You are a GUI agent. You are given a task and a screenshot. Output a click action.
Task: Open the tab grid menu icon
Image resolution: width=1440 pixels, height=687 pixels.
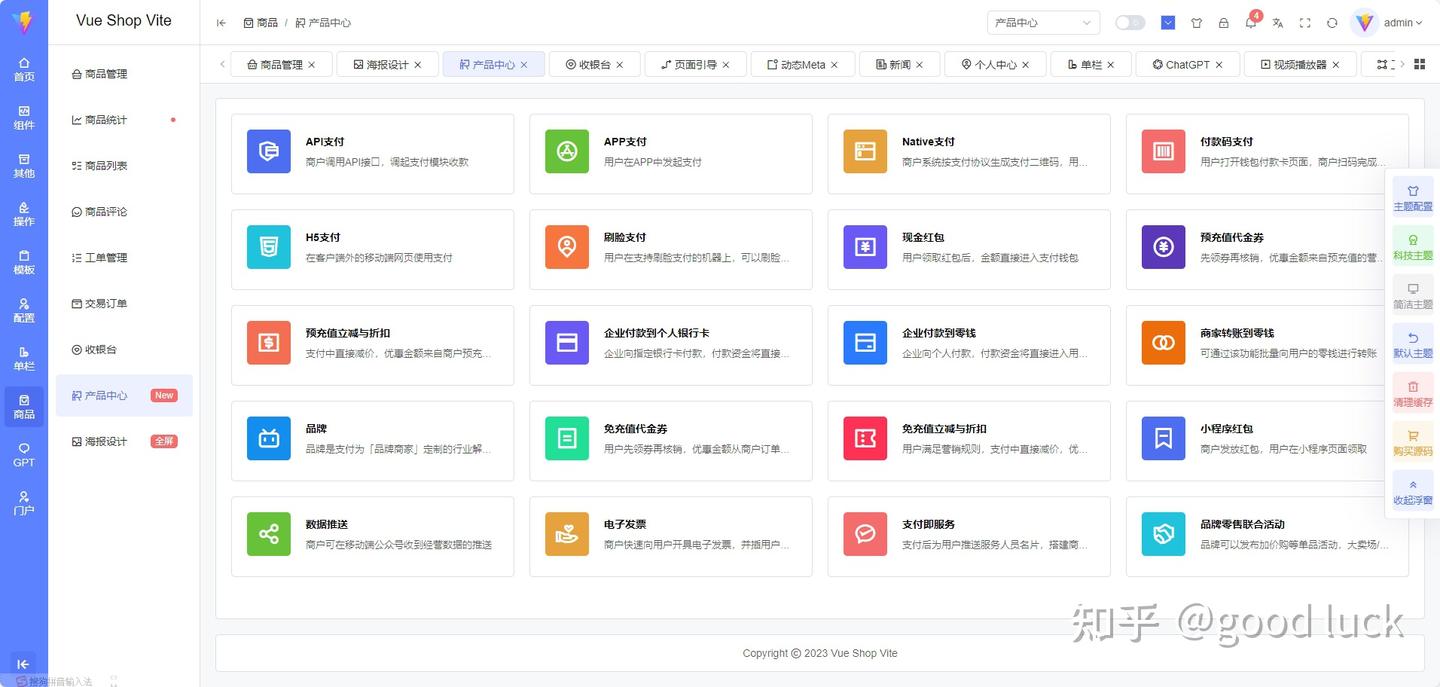click(x=1419, y=64)
